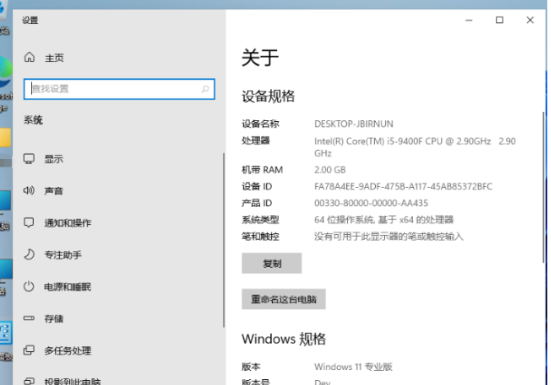Select device ID FA78A4EE-9ADF-475B value
Viewport: 551px width, 385px height.
point(403,187)
